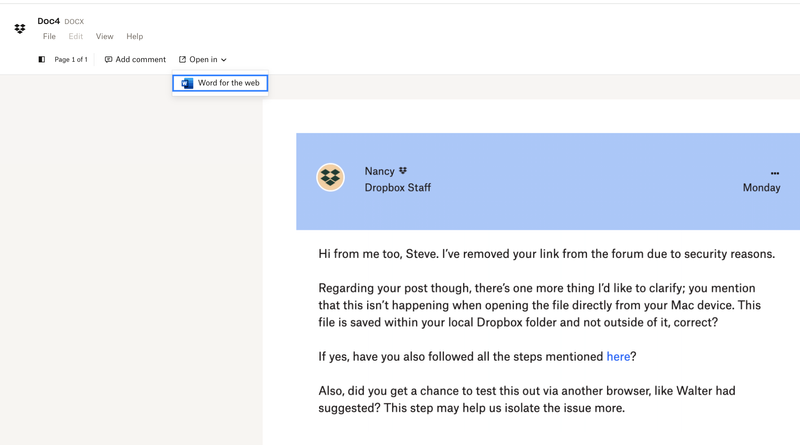The height and width of the screenshot is (445, 800).
Task: Click the Add comment speech bubble icon
Action: (x=109, y=60)
